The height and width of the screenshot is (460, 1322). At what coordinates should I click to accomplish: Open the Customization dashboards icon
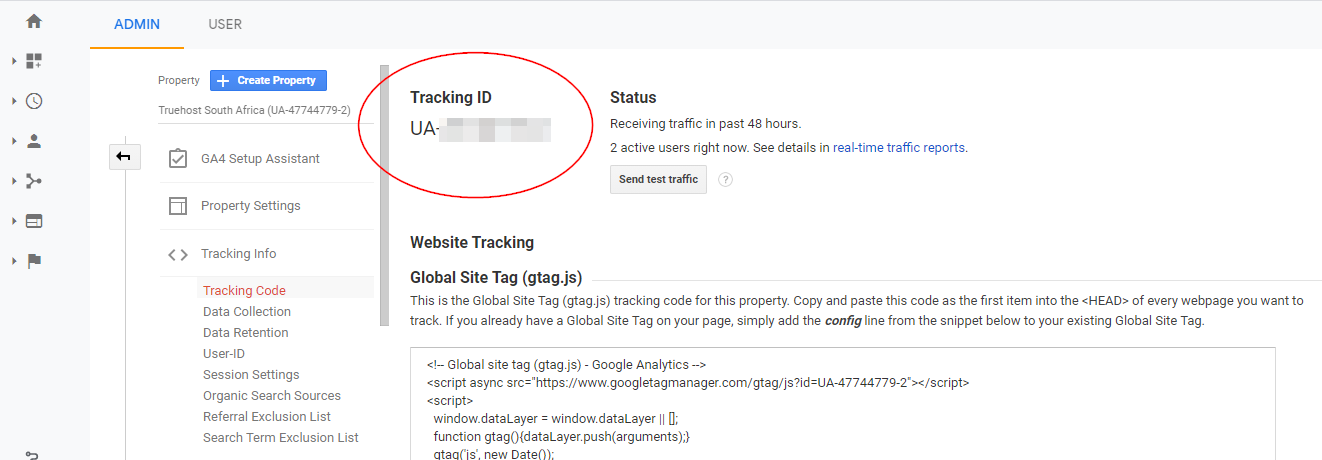pos(34,61)
